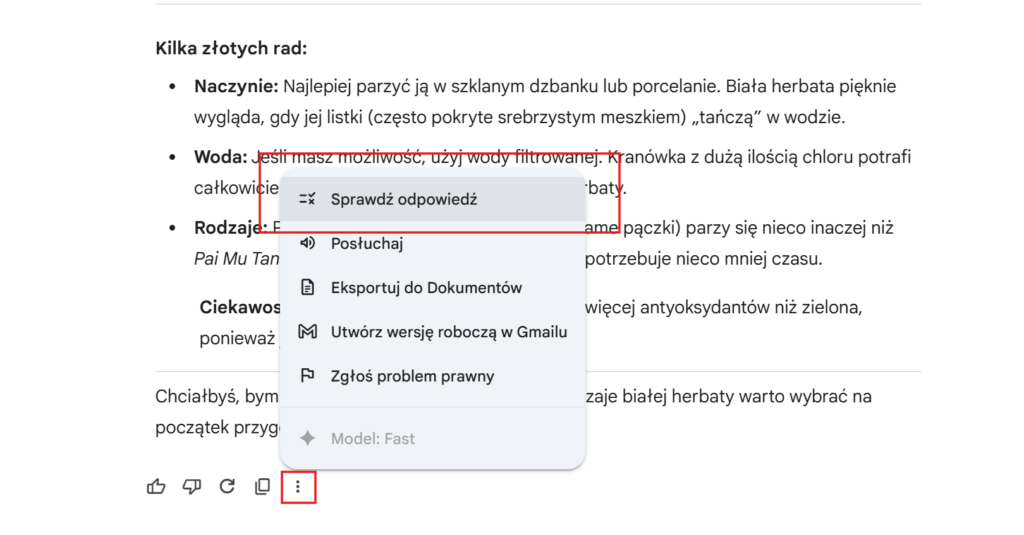This screenshot has width=1024, height=535.
Task: Copy the response using the copy icon
Action: click(262, 487)
